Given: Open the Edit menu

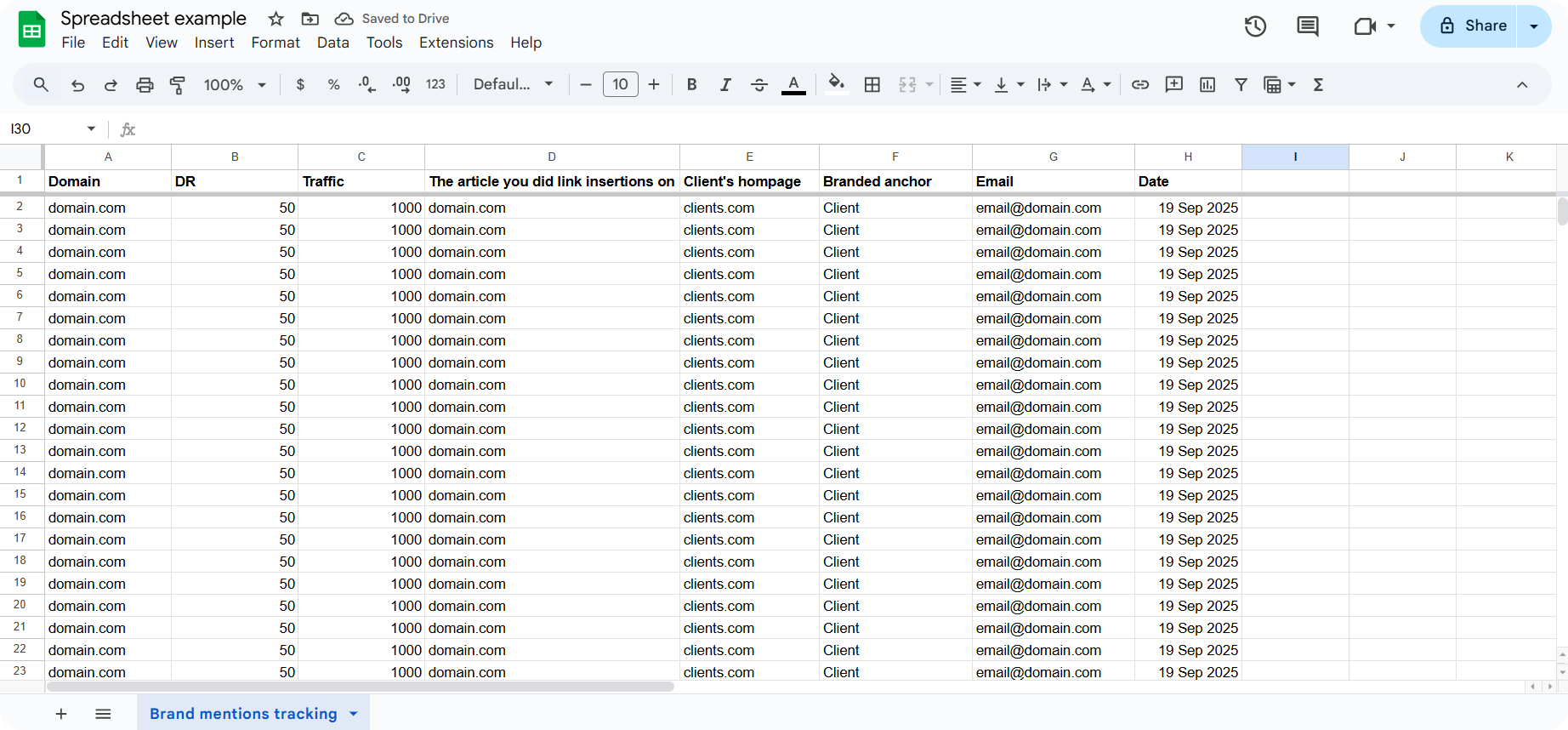Looking at the screenshot, I should [115, 43].
